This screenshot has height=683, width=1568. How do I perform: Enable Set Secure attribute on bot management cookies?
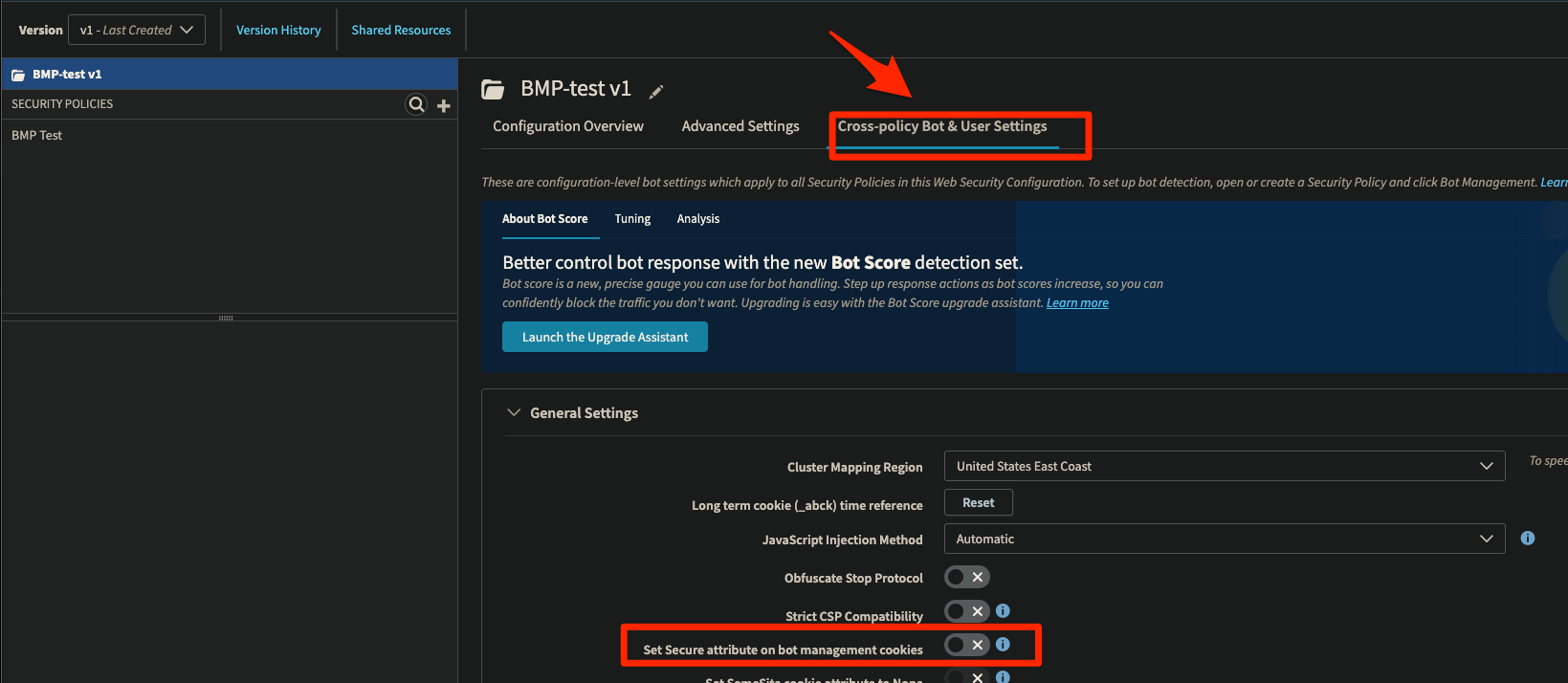966,645
